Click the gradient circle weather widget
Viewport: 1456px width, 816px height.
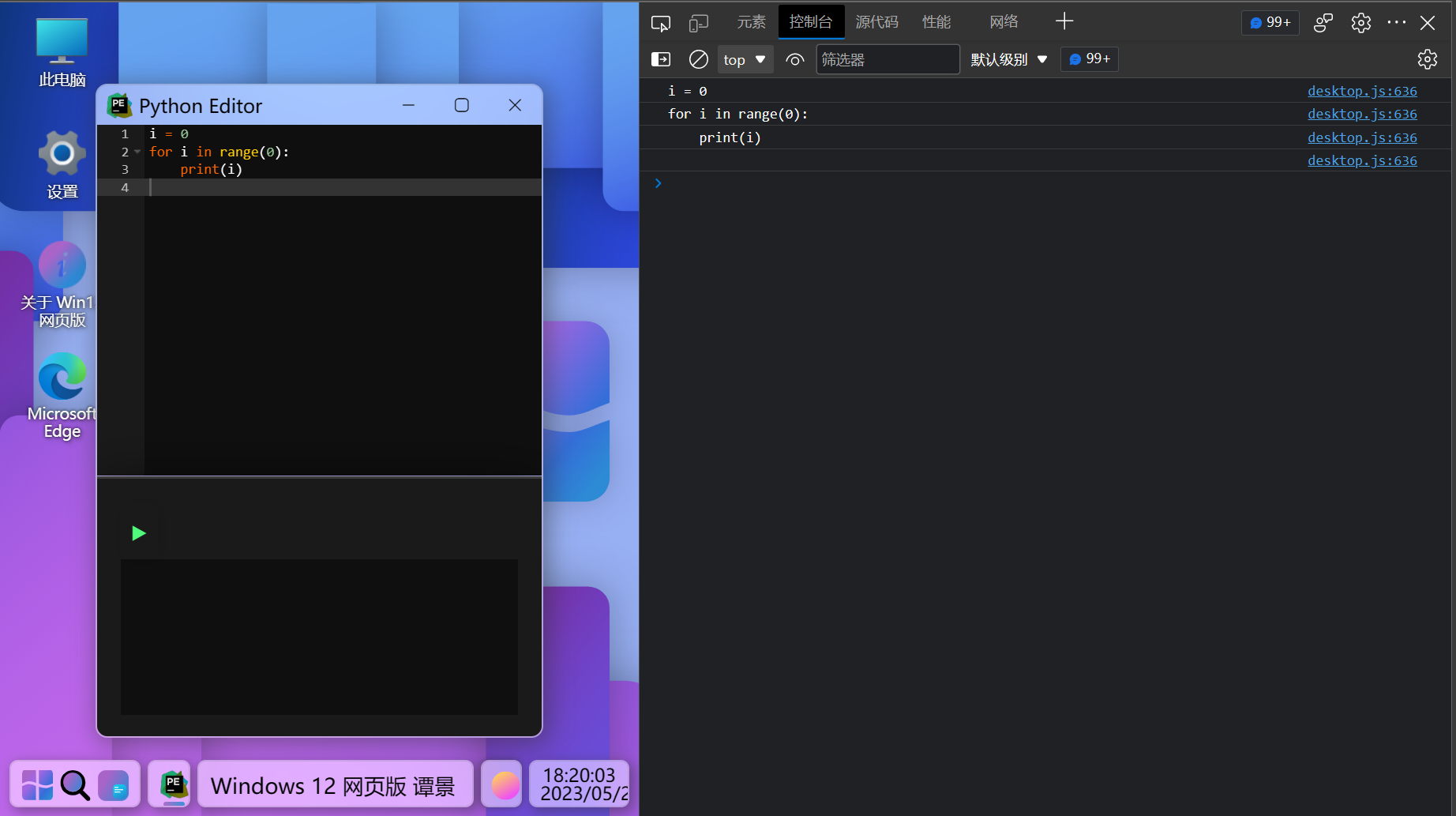[501, 784]
